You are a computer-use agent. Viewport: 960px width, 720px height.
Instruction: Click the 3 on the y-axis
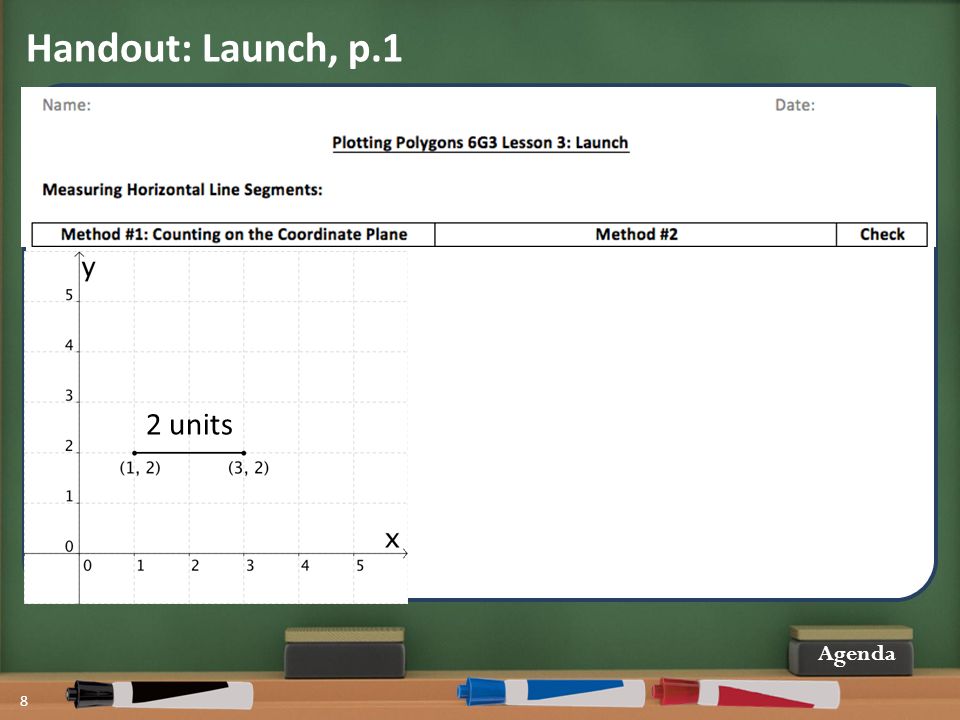(x=69, y=396)
